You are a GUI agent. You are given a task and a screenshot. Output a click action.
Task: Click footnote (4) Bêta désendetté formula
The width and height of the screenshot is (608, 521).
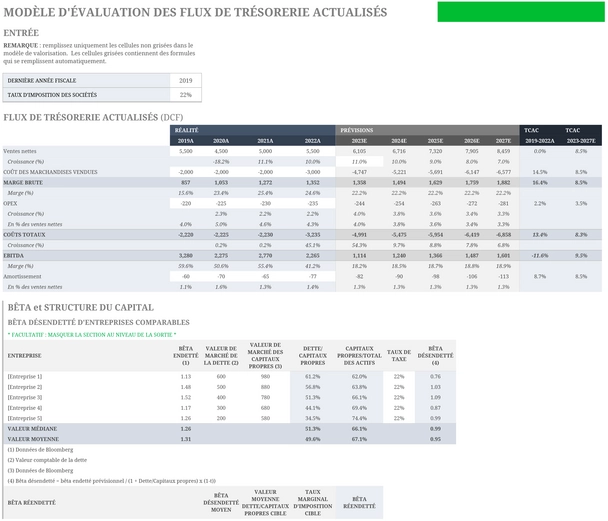(112, 481)
